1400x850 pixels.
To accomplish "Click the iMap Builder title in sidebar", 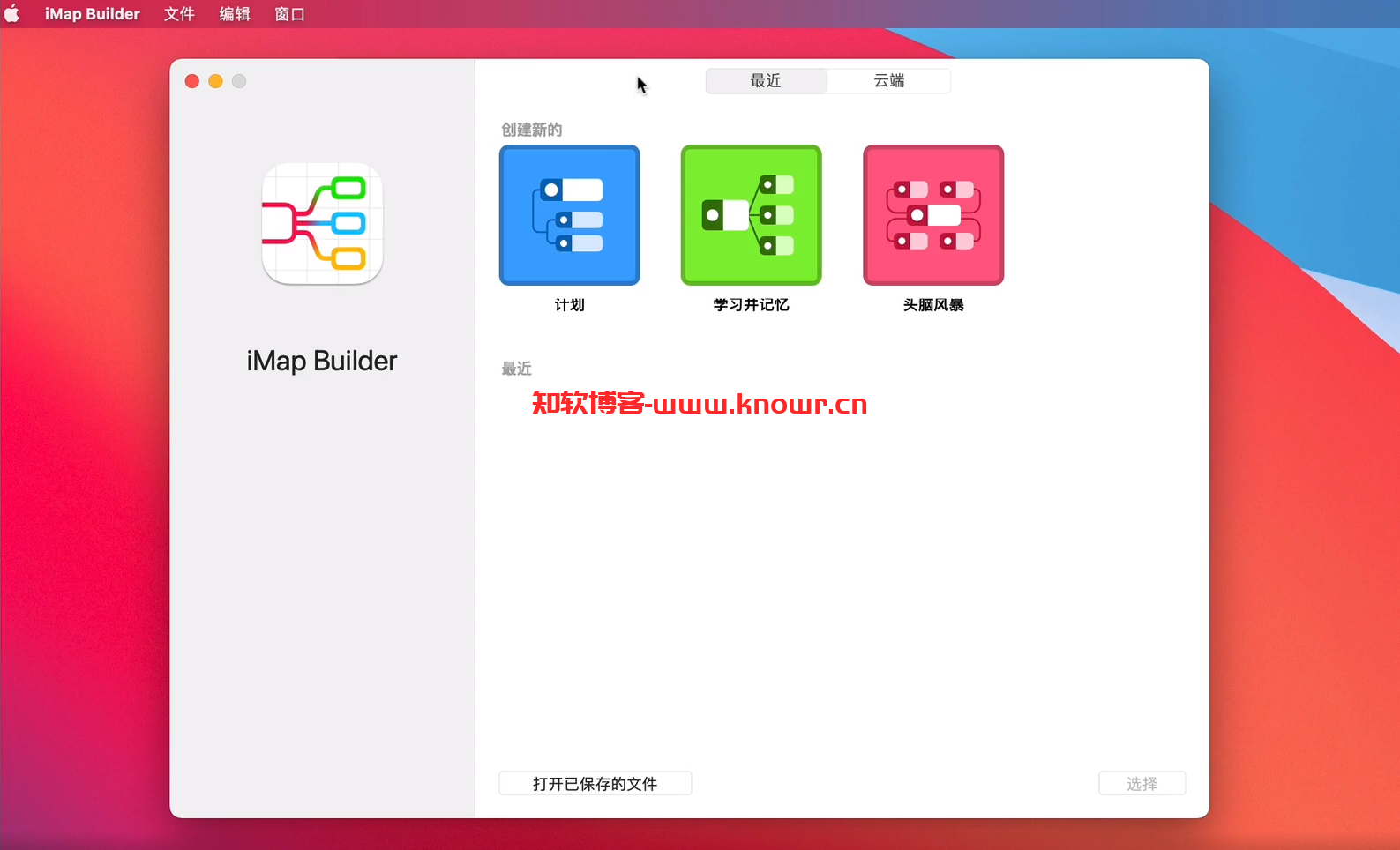I will (322, 361).
